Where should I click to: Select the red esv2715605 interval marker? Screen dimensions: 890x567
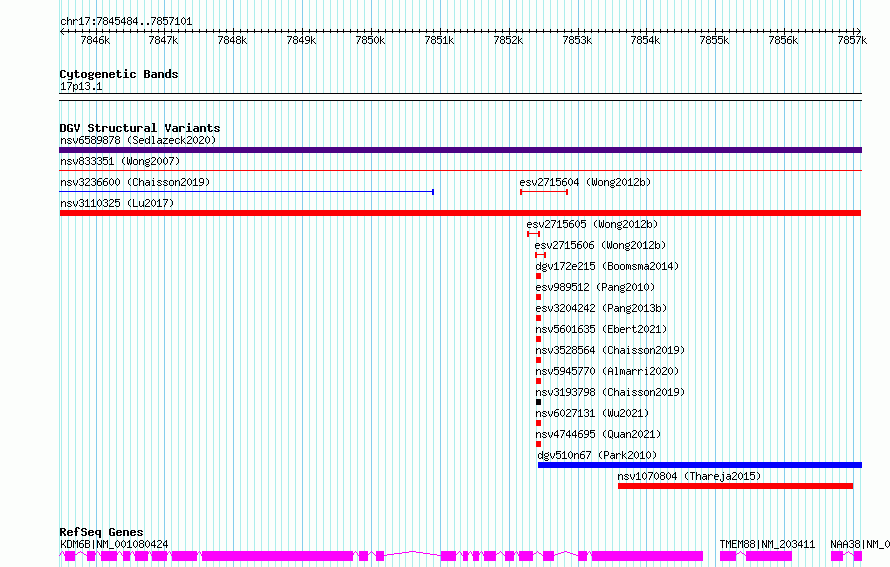point(533,234)
